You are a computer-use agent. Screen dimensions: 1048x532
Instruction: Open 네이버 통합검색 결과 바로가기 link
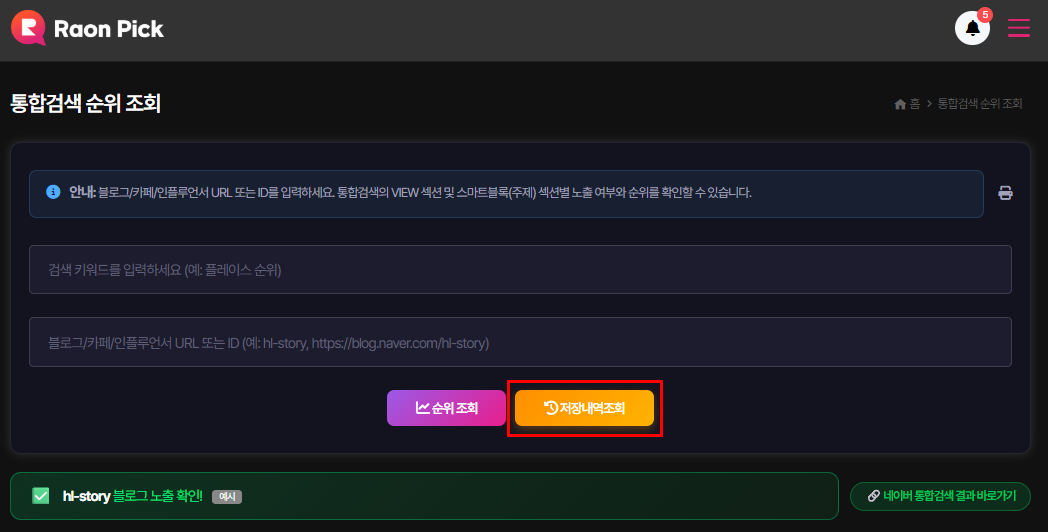(x=941, y=496)
